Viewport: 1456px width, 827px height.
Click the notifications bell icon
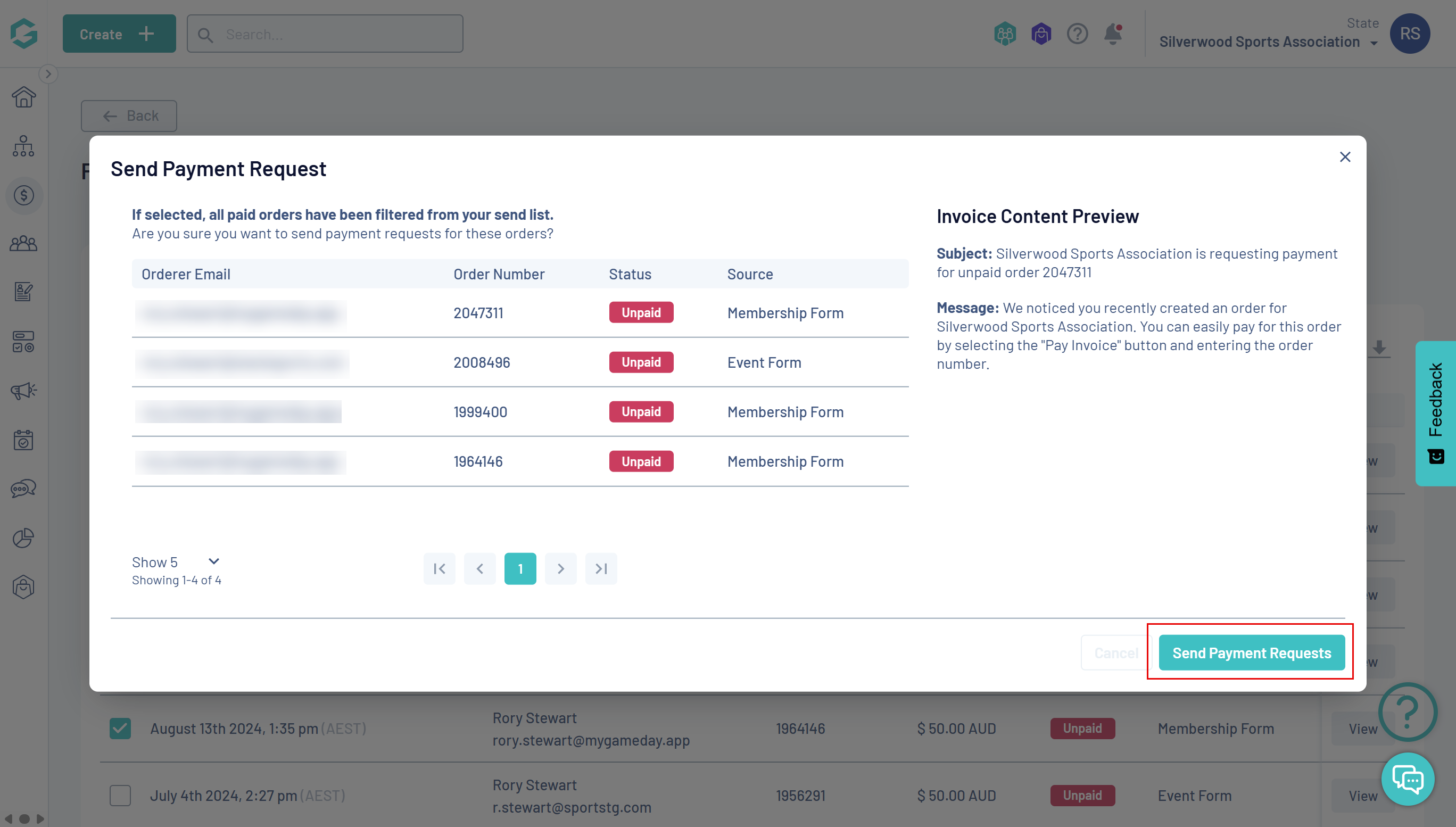click(x=1112, y=34)
